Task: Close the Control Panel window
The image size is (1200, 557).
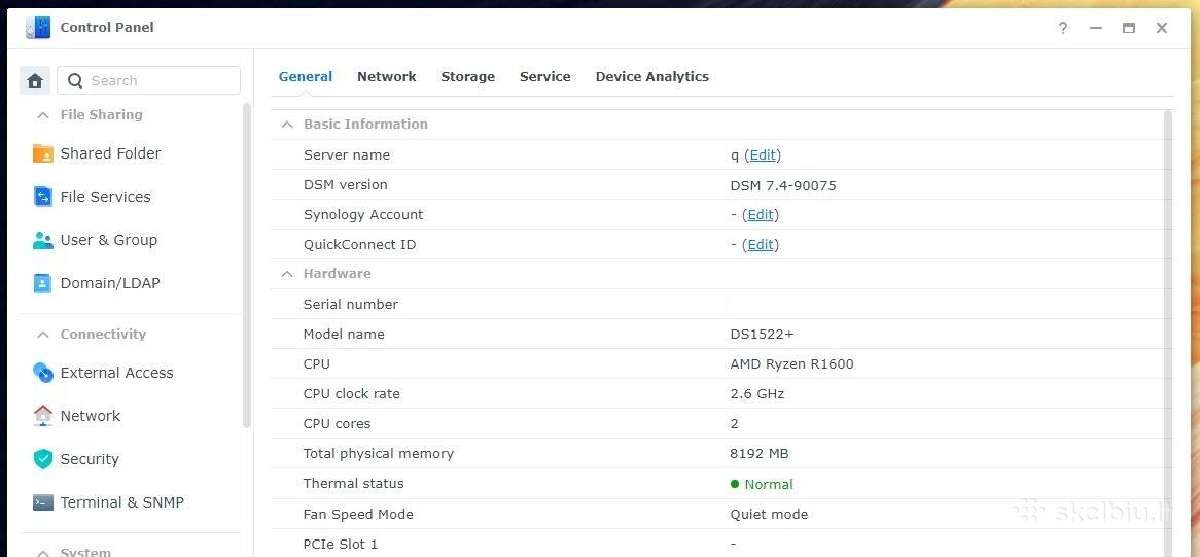Action: pyautogui.click(x=1162, y=28)
